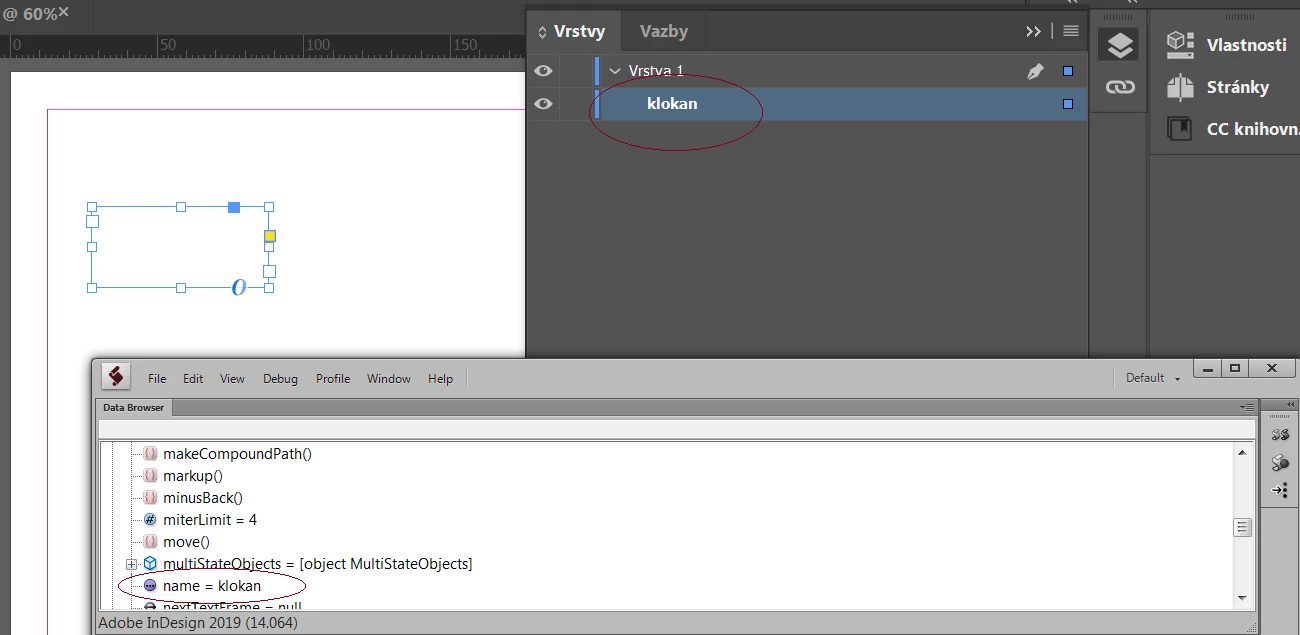The image size is (1300, 635).
Task: Close the document tab at 60%
Action: (64, 12)
